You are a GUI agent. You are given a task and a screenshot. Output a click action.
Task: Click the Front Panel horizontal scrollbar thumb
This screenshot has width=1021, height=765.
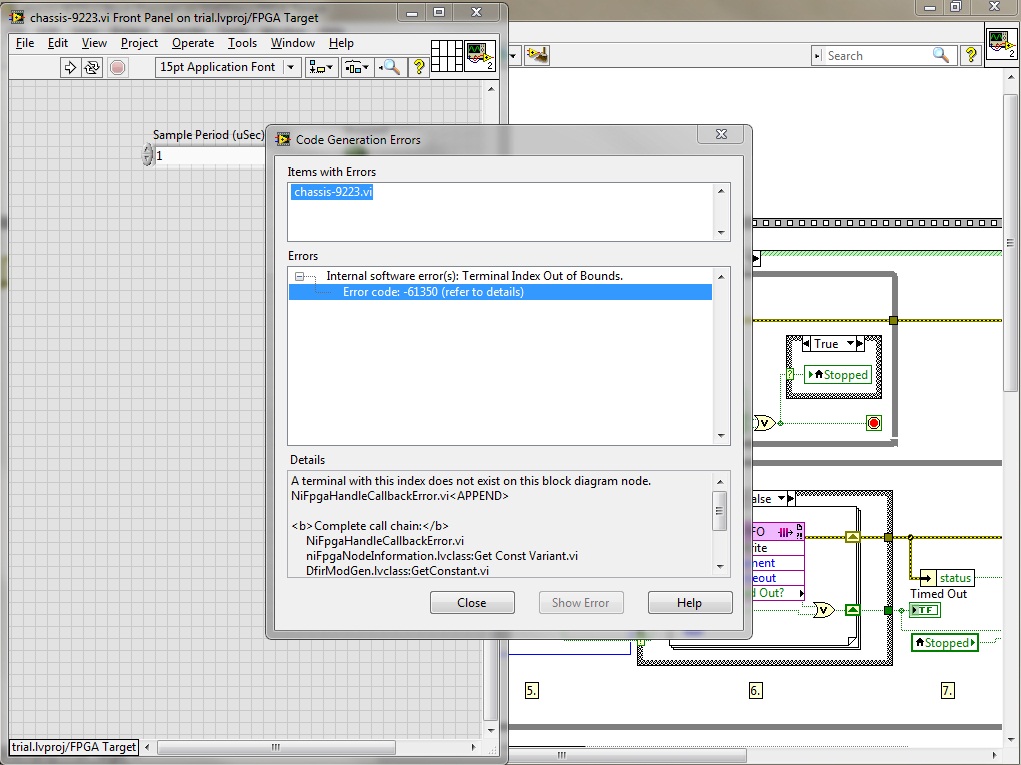276,747
